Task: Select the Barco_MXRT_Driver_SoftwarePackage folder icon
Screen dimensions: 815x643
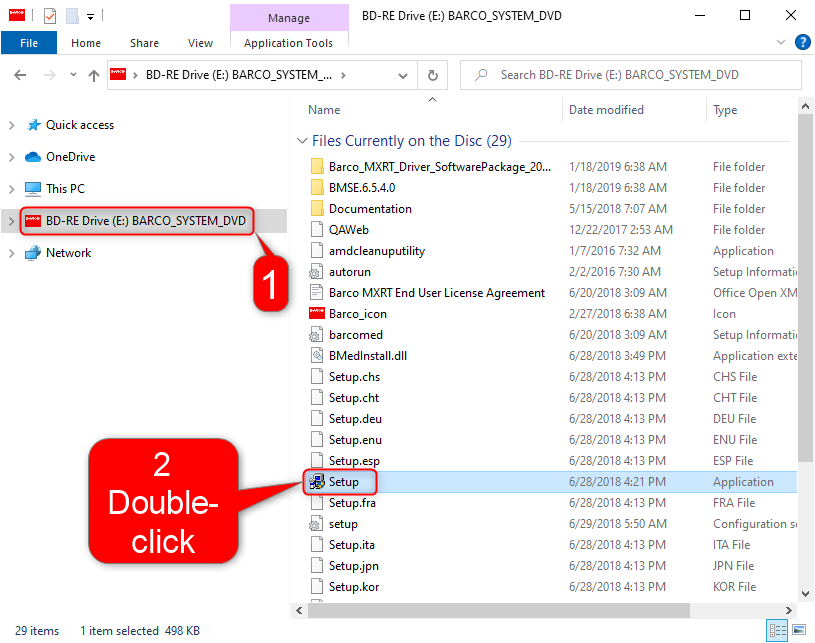Action: (x=317, y=166)
